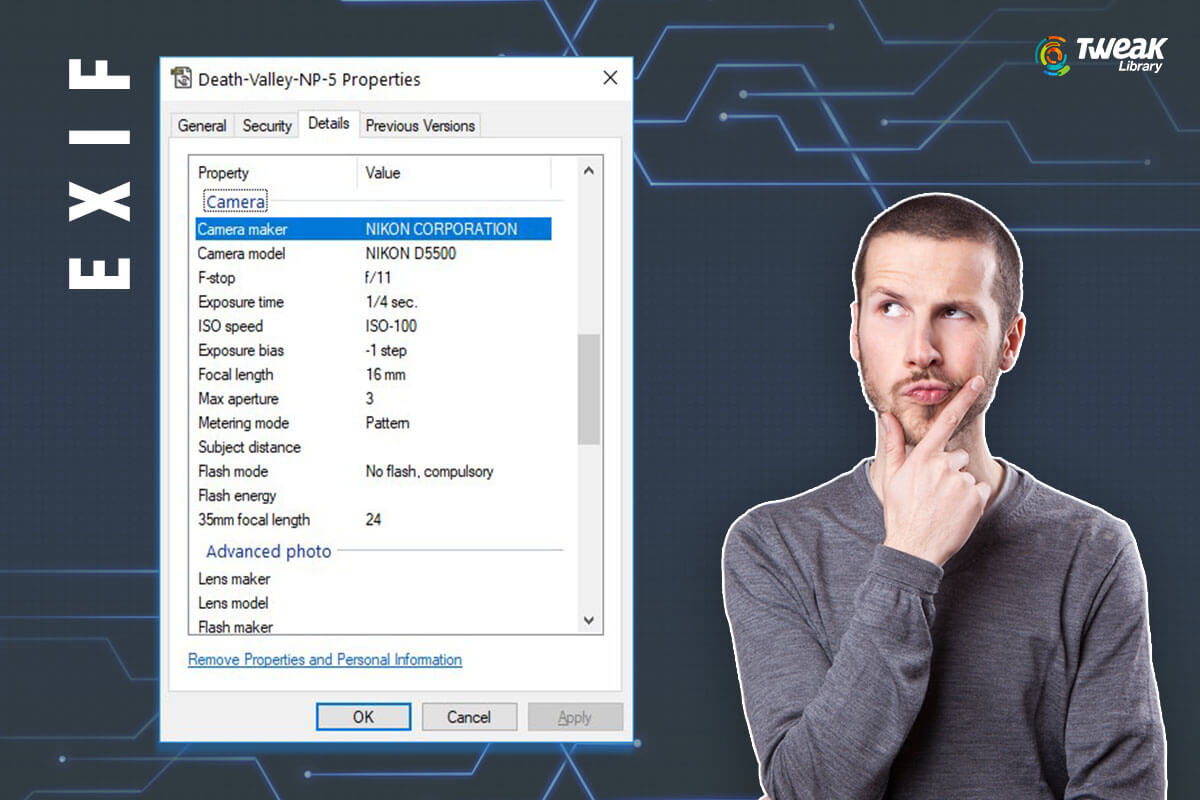Switch to the General tab
Viewport: 1200px width, 800px height.
[x=202, y=126]
